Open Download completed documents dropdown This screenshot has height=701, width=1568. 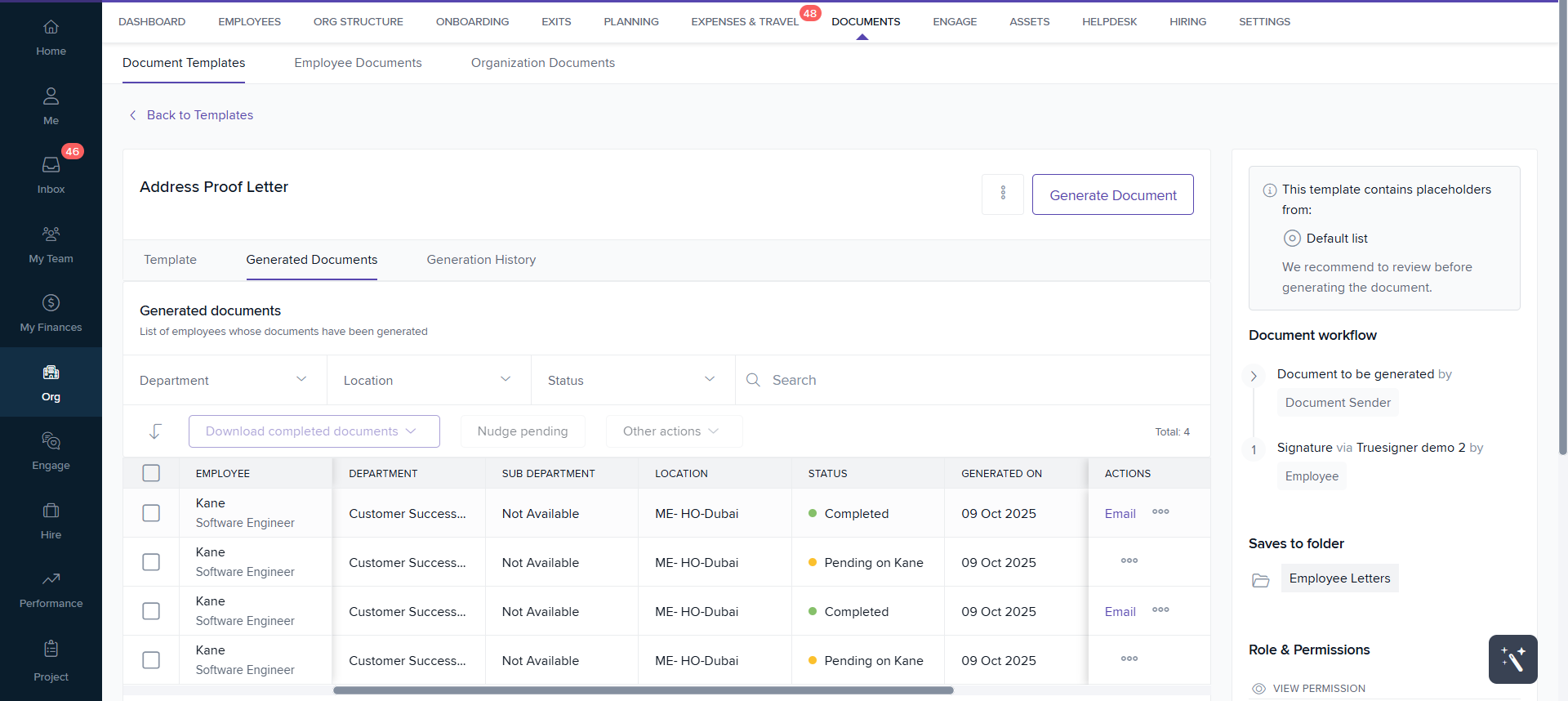pos(314,431)
